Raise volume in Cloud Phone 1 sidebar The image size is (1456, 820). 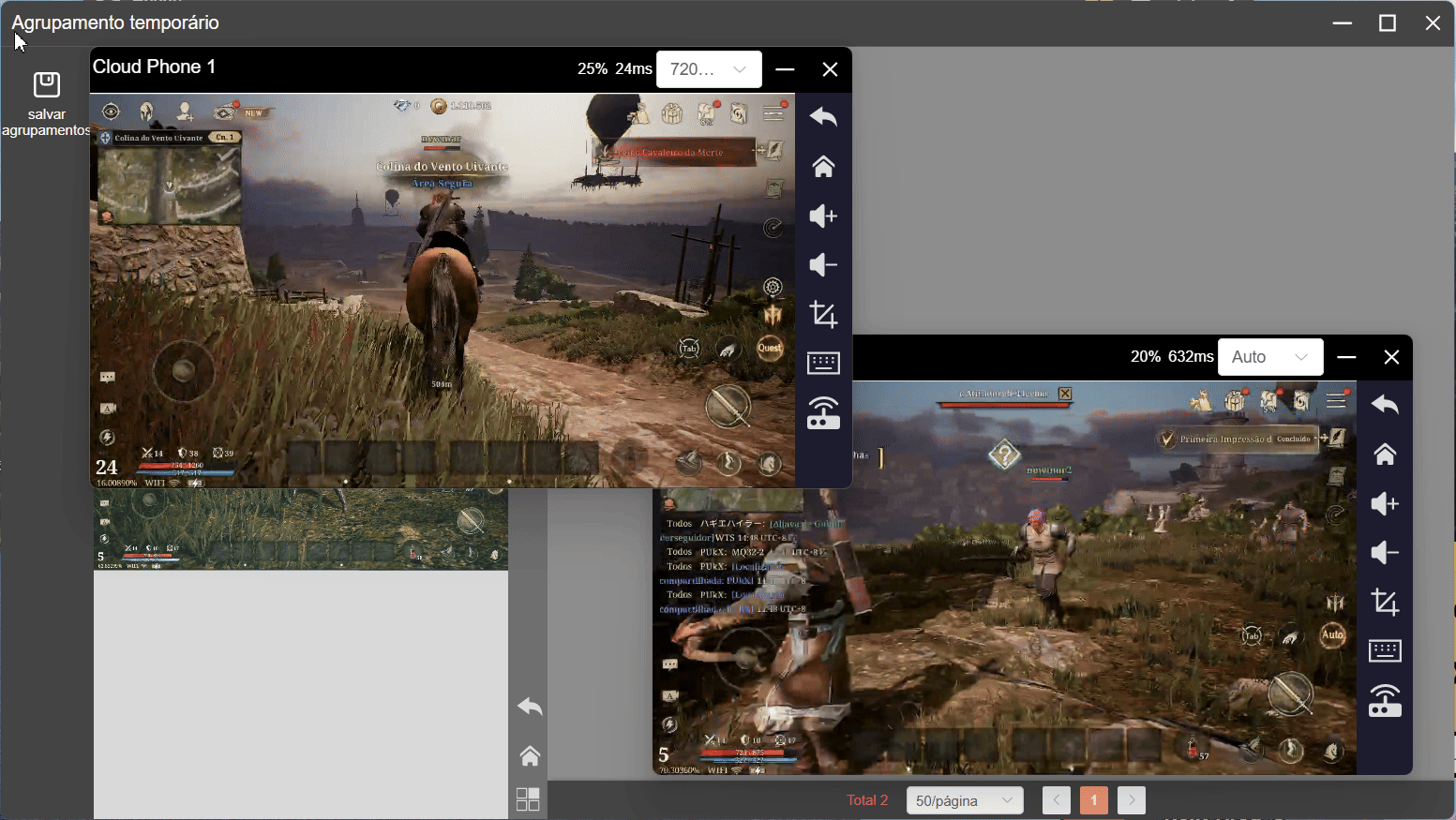[823, 216]
